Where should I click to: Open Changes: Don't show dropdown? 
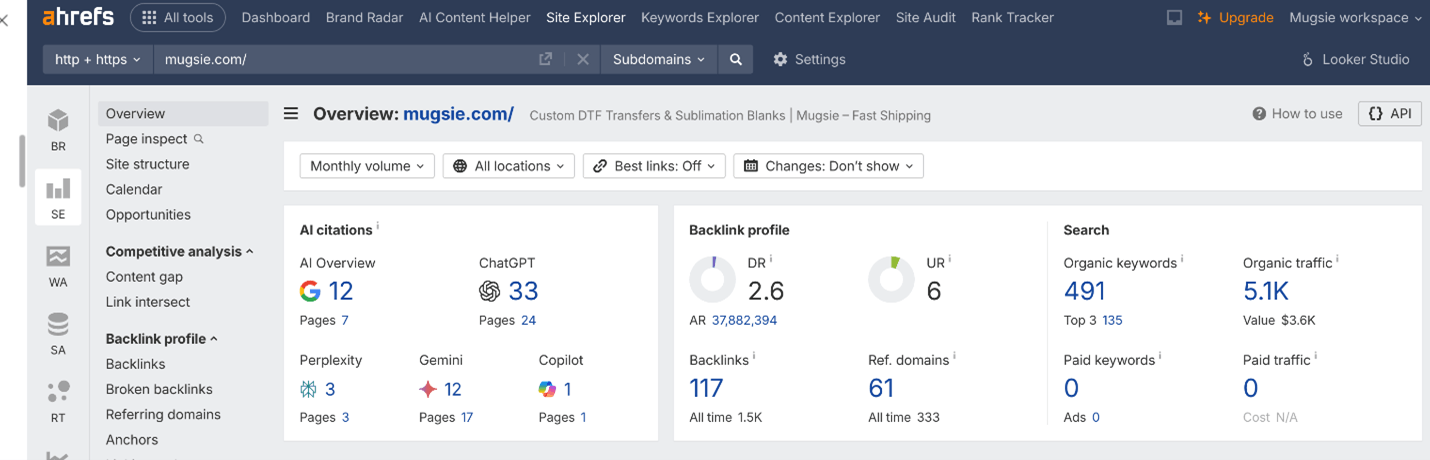coord(828,166)
